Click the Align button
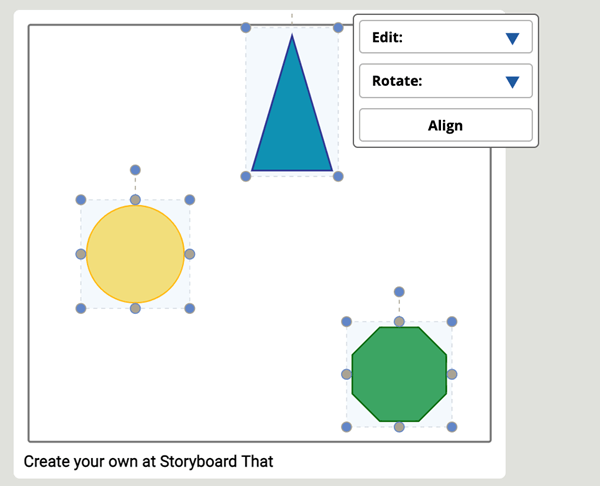 click(x=446, y=125)
